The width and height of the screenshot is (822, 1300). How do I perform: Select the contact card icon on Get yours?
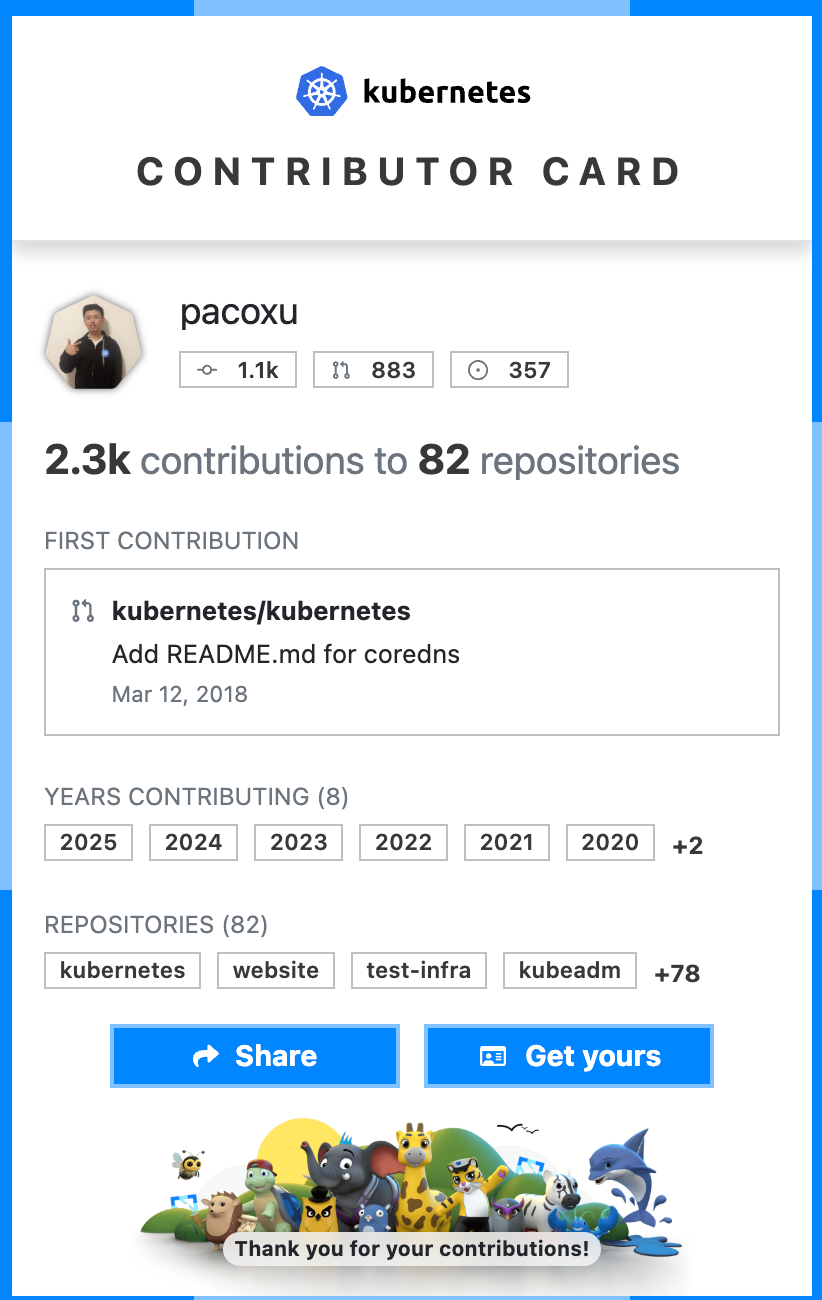pyautogui.click(x=496, y=1055)
